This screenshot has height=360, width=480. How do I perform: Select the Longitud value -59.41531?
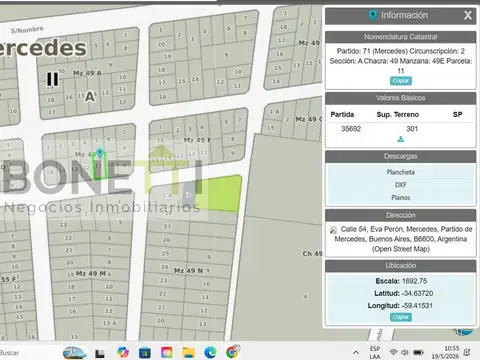[x=417, y=306]
